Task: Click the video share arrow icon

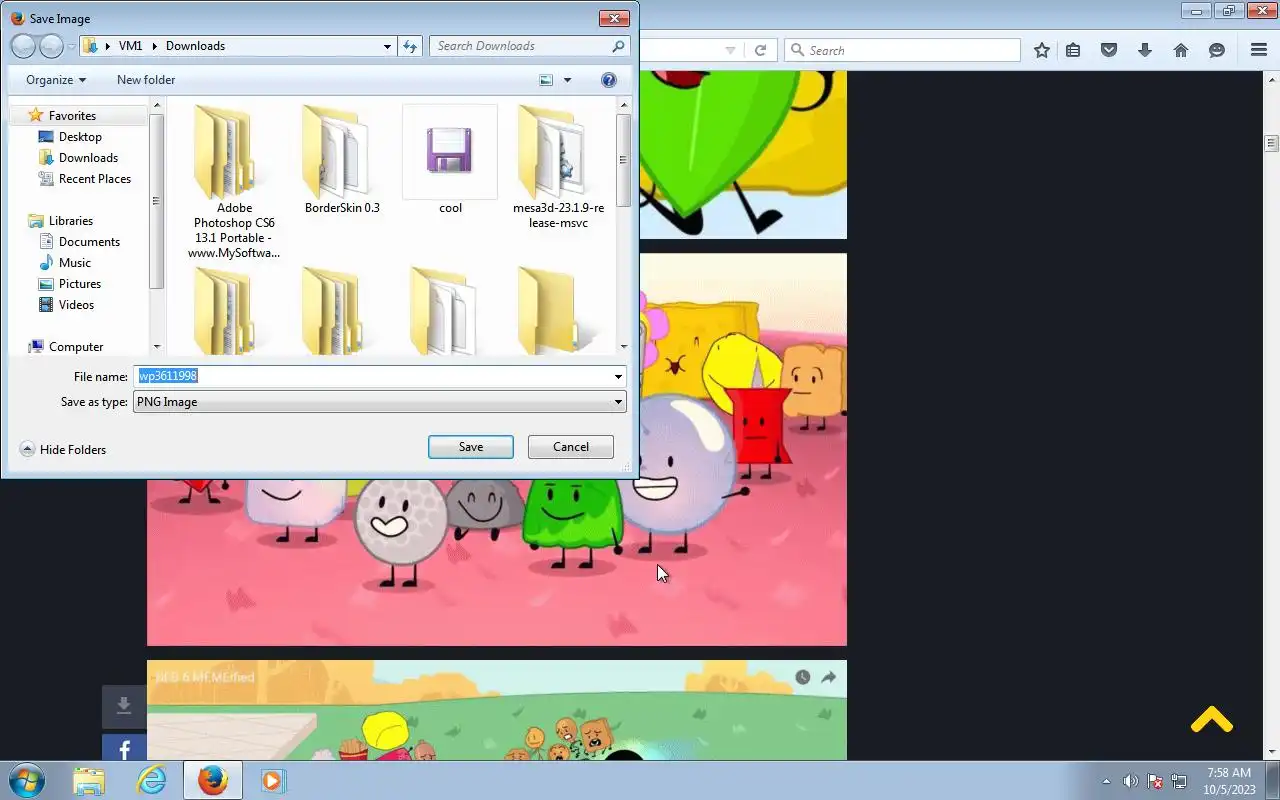Action: [829, 677]
